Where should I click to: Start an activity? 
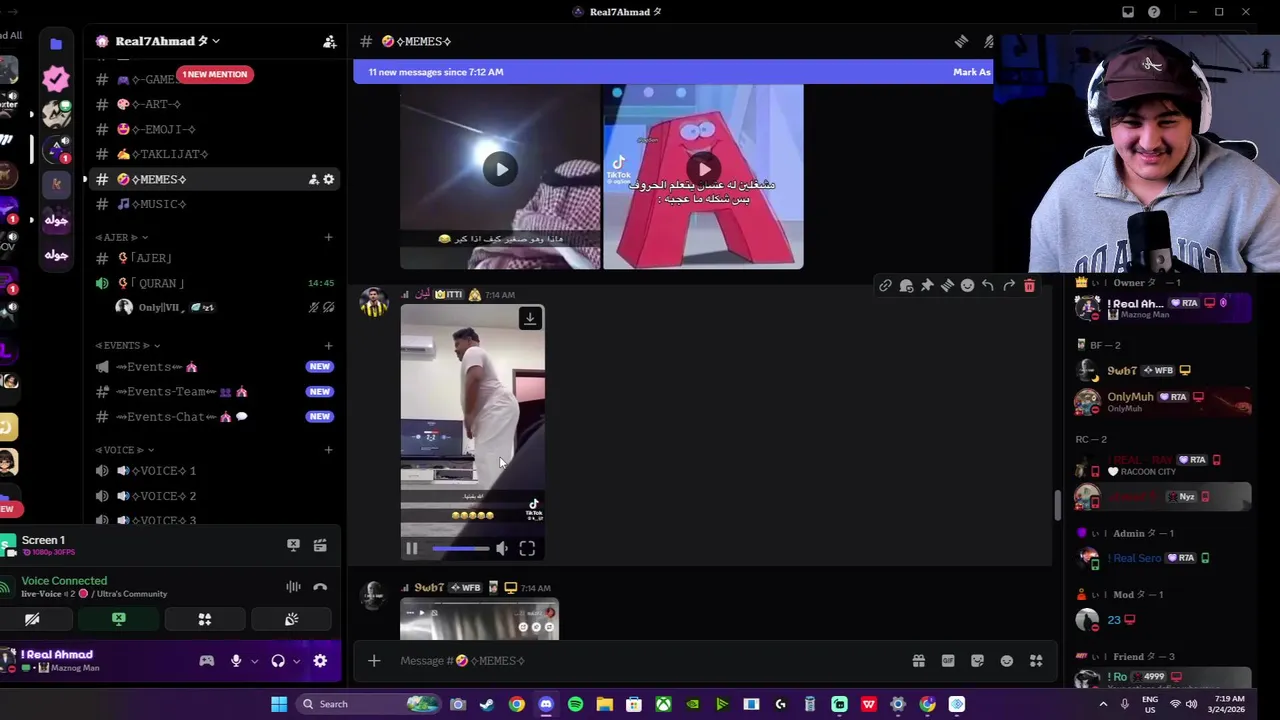pos(205,620)
